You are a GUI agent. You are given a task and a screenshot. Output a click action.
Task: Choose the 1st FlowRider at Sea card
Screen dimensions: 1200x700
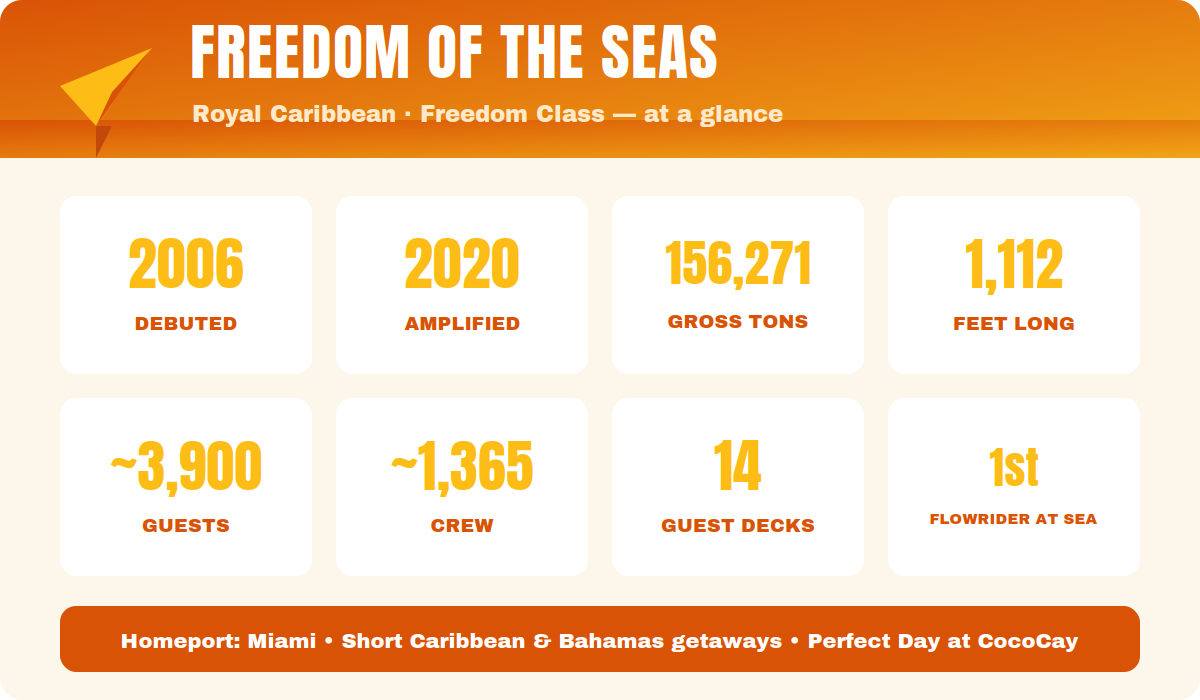pyautogui.click(x=1014, y=487)
